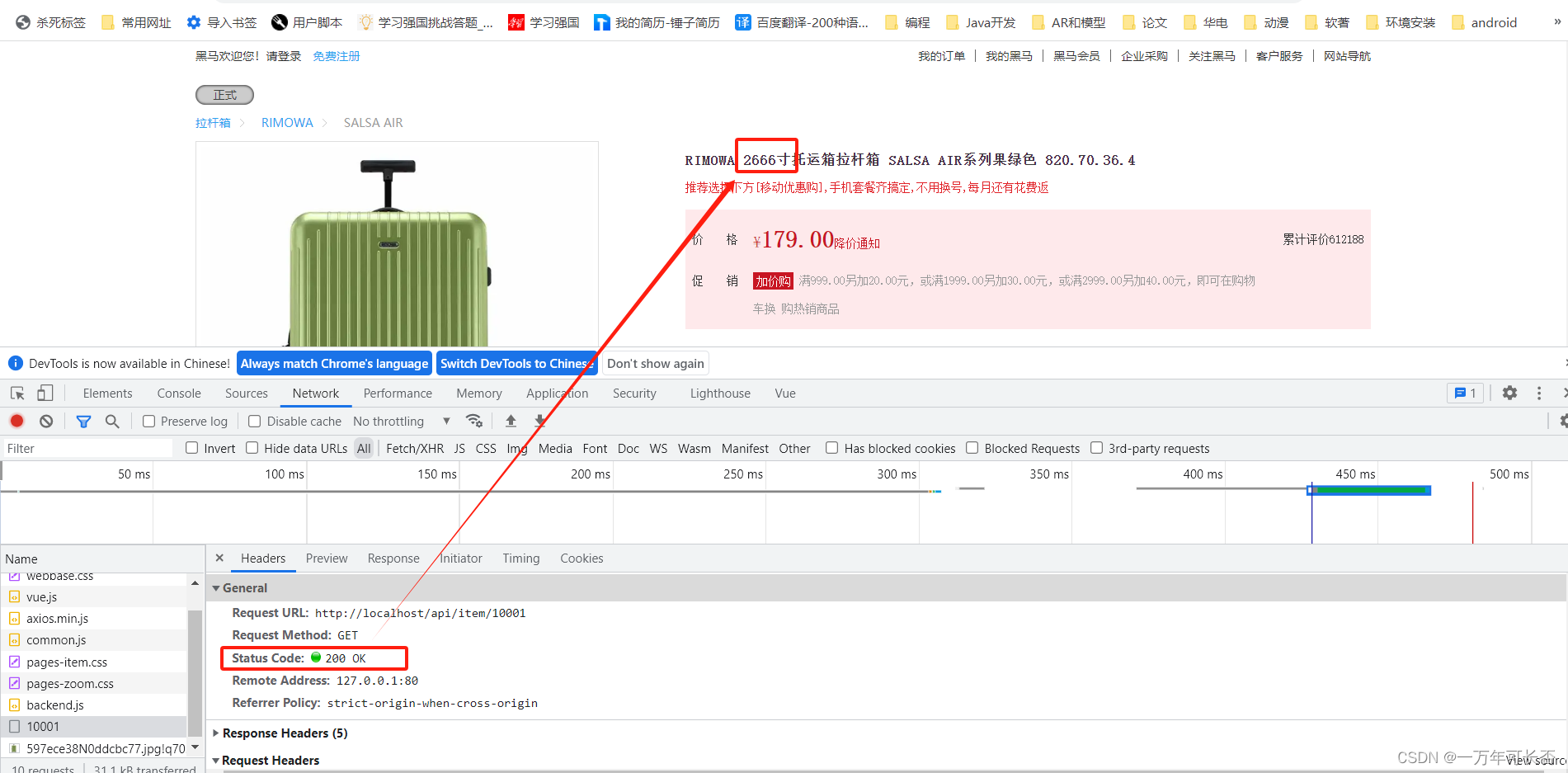This screenshot has width=1568, height=773.
Task: Tick 3rd-party requests checkbox
Action: click(1097, 448)
